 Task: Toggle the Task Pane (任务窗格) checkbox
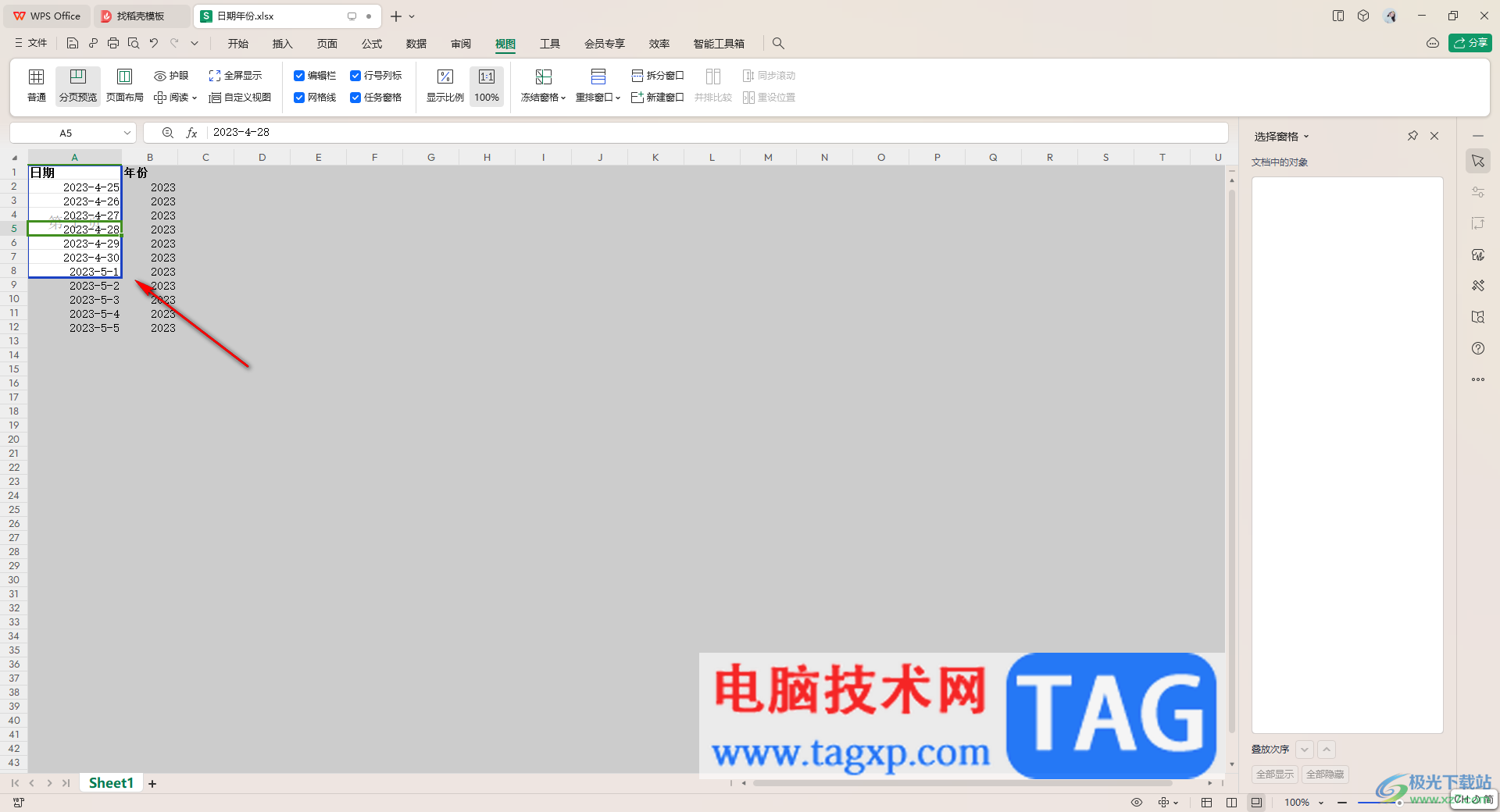coord(355,98)
